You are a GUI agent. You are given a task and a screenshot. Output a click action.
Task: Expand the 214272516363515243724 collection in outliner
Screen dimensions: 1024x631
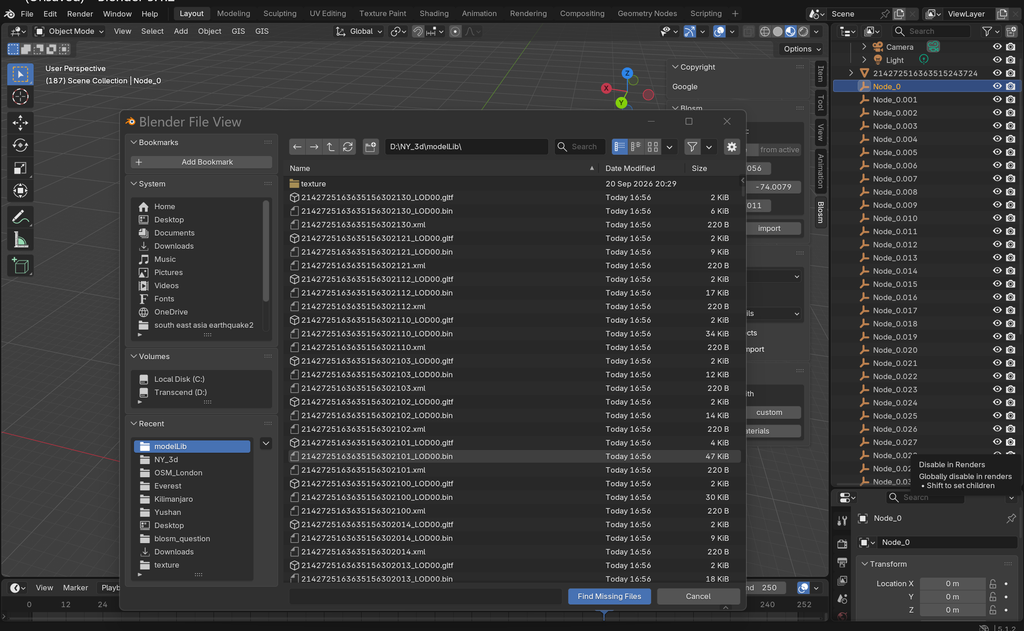pyautogui.click(x=851, y=73)
